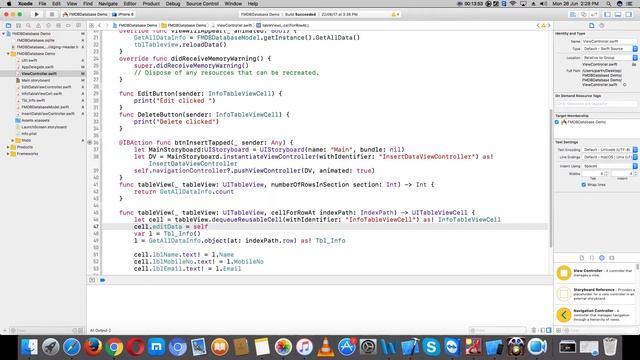
Task: Edit the file Name field
Action: point(609,41)
